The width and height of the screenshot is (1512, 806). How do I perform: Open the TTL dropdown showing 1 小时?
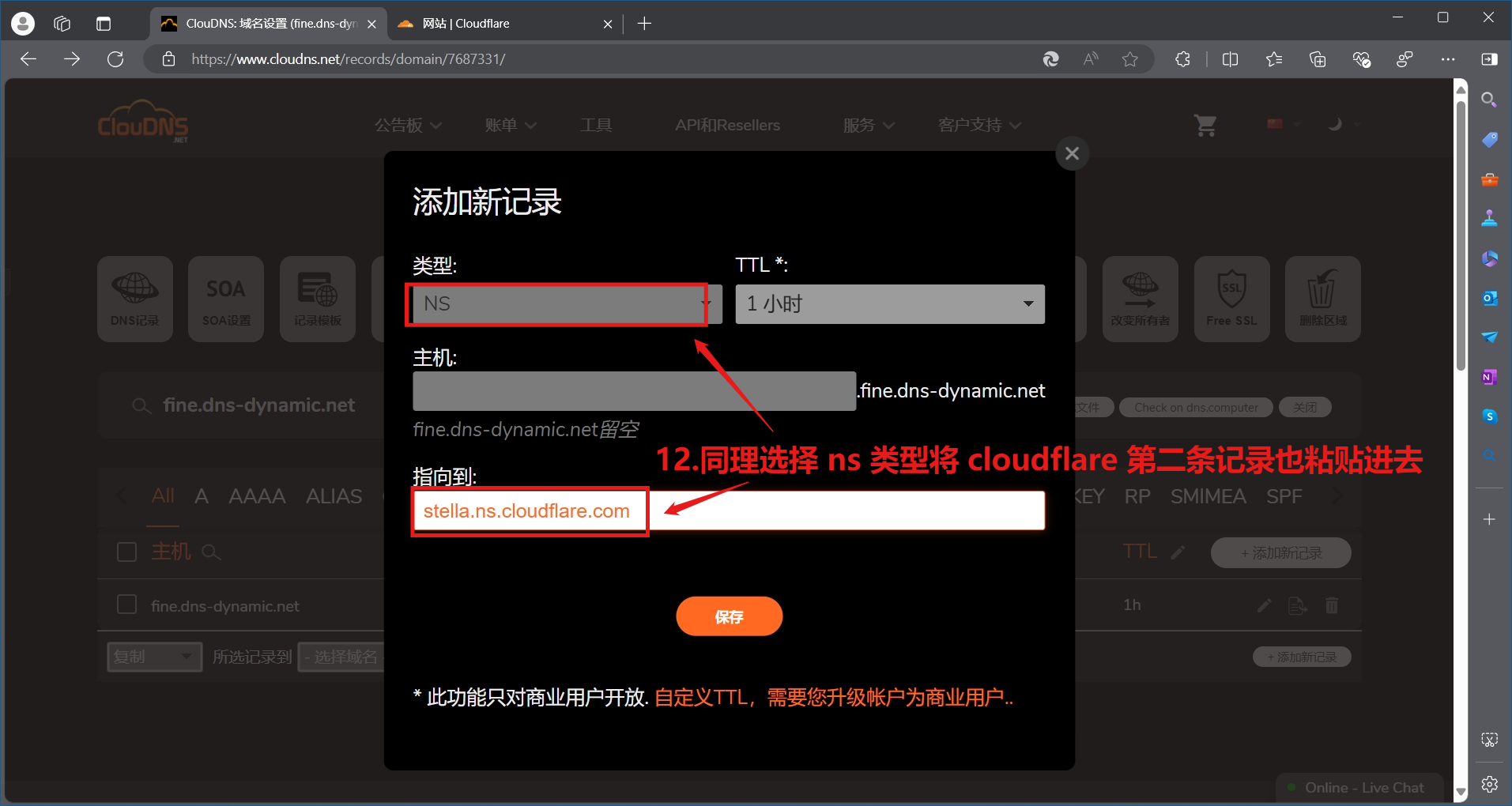point(890,304)
